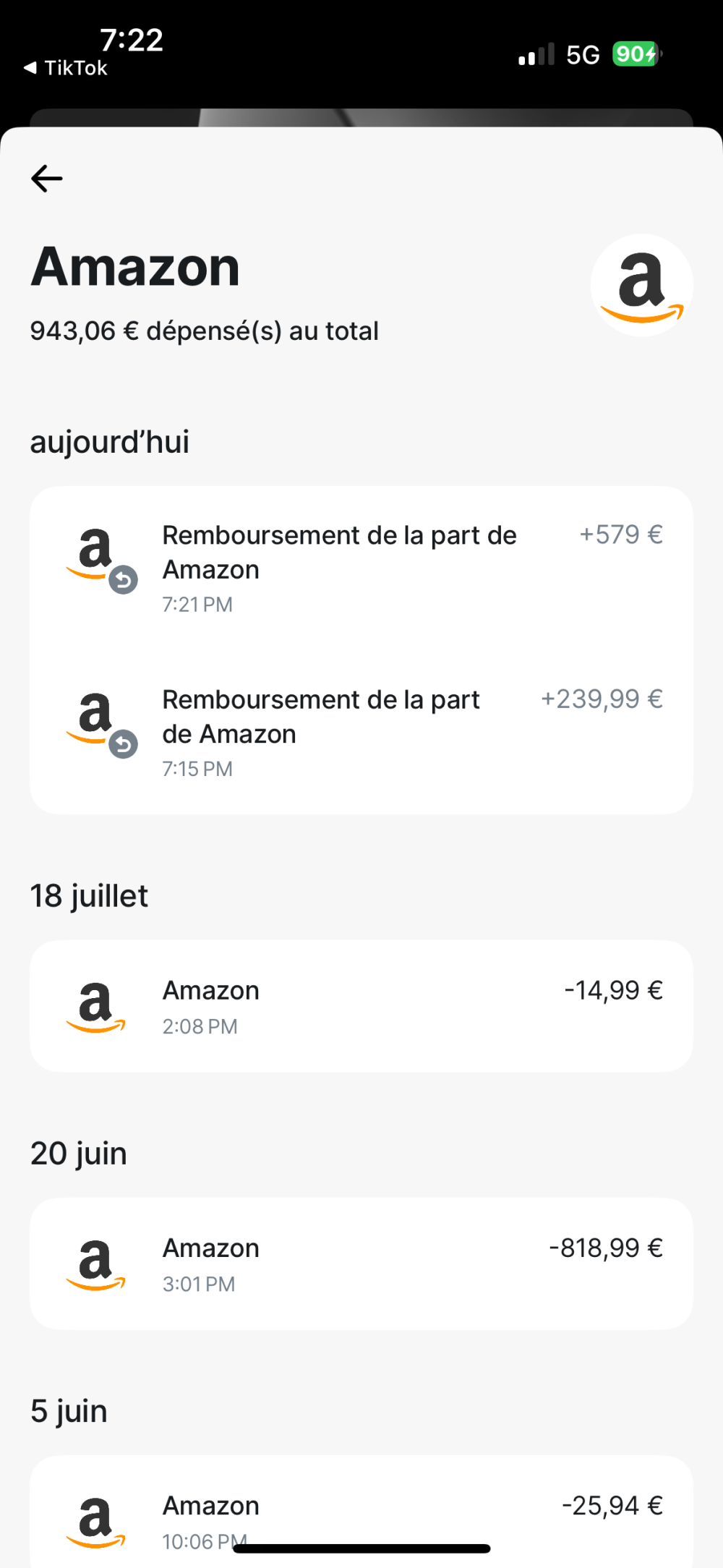Open the +579 € Amazon refund transaction
723x1568 pixels.
(361, 568)
